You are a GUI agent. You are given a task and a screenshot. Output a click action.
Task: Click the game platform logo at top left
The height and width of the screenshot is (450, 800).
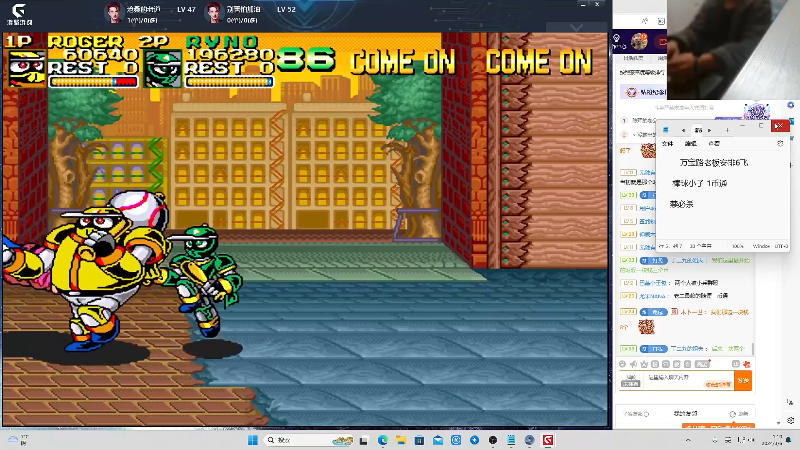pyautogui.click(x=19, y=15)
